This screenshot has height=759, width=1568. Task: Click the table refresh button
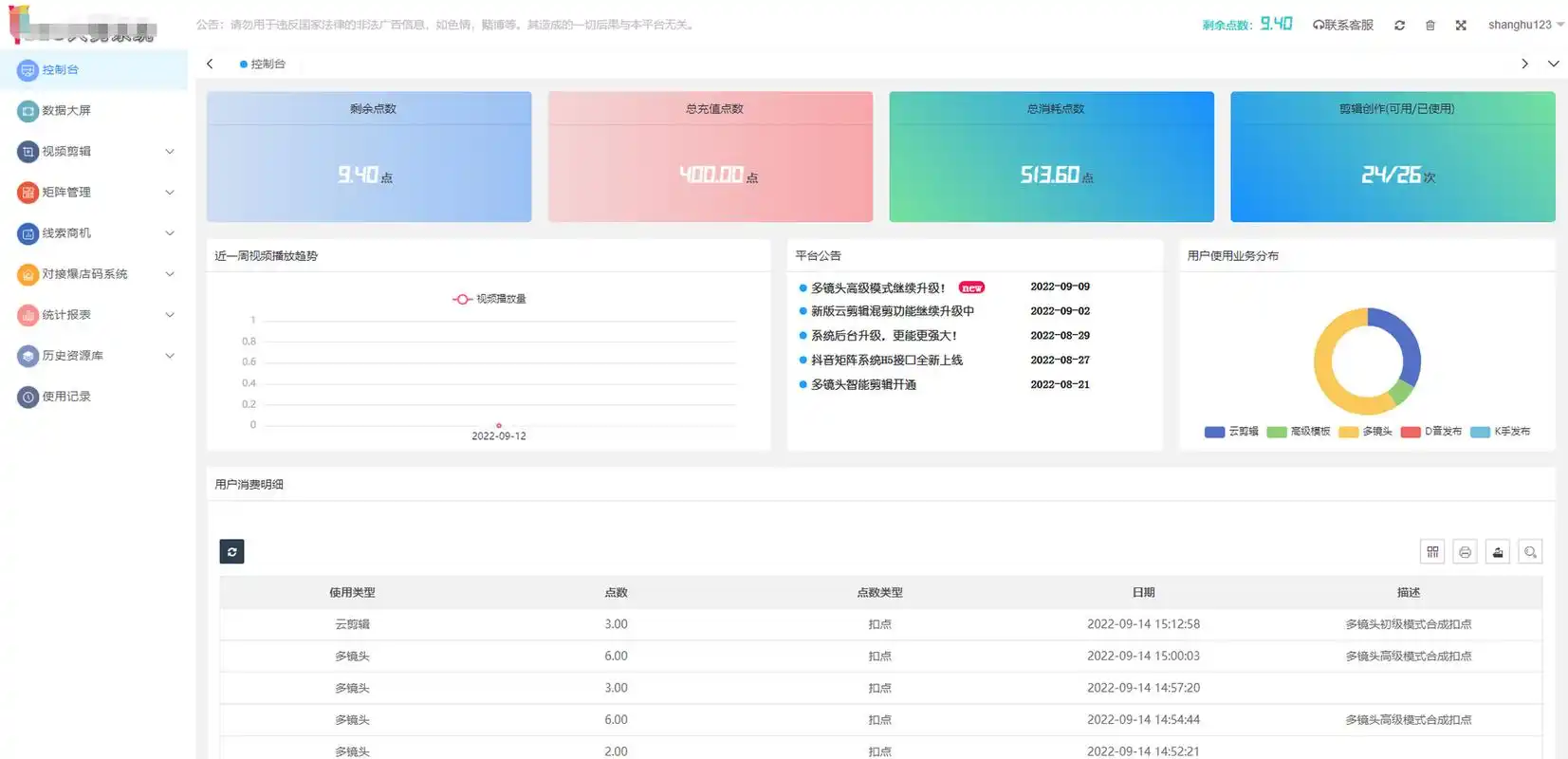click(x=231, y=552)
